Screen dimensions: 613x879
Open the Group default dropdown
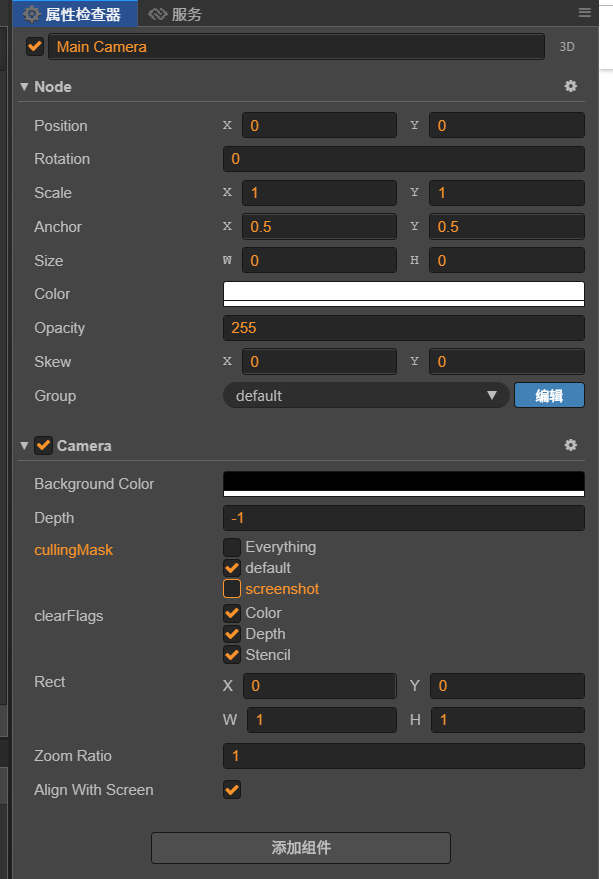[x=366, y=396]
